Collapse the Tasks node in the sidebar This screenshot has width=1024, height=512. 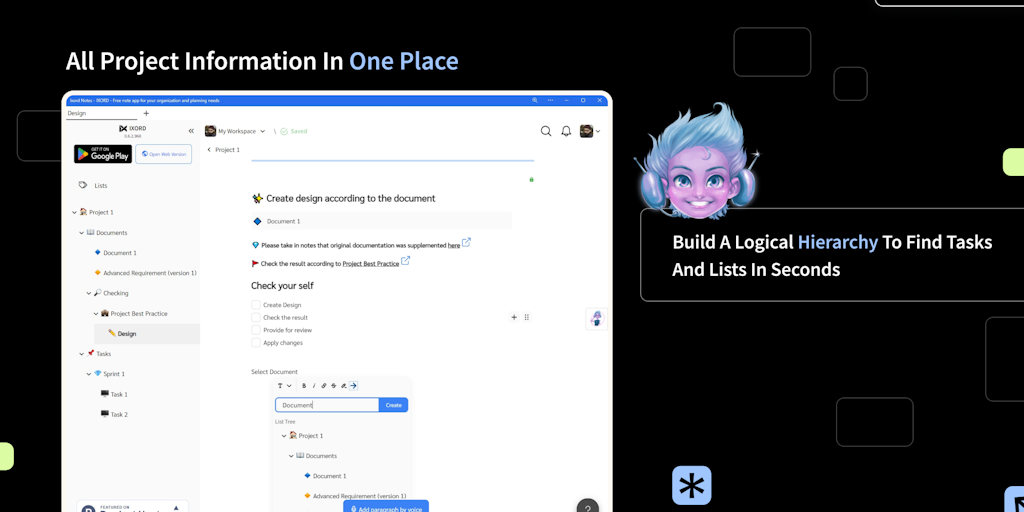82,354
